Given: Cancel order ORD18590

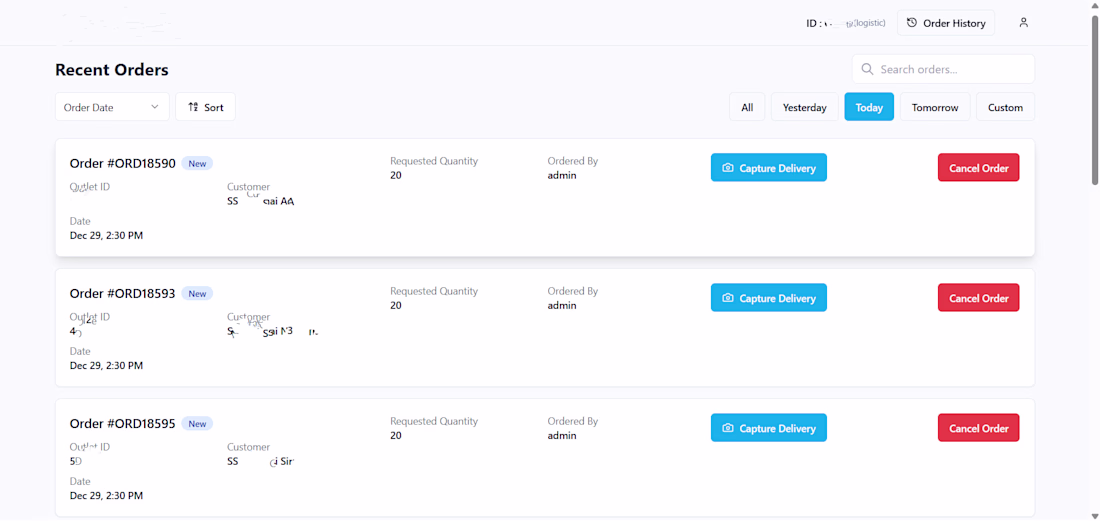Looking at the screenshot, I should [978, 168].
